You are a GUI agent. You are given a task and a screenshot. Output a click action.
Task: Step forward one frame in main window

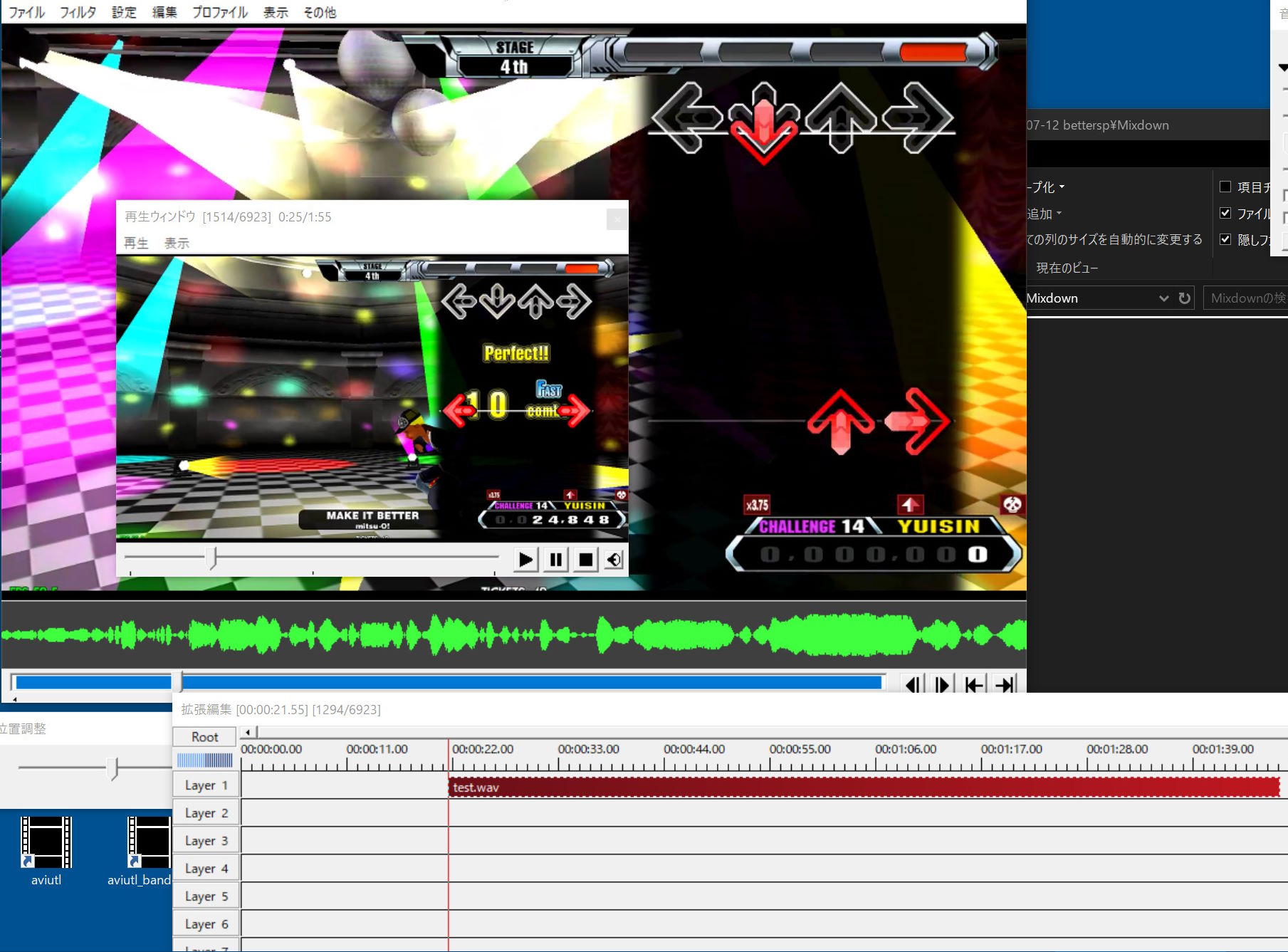[943, 684]
